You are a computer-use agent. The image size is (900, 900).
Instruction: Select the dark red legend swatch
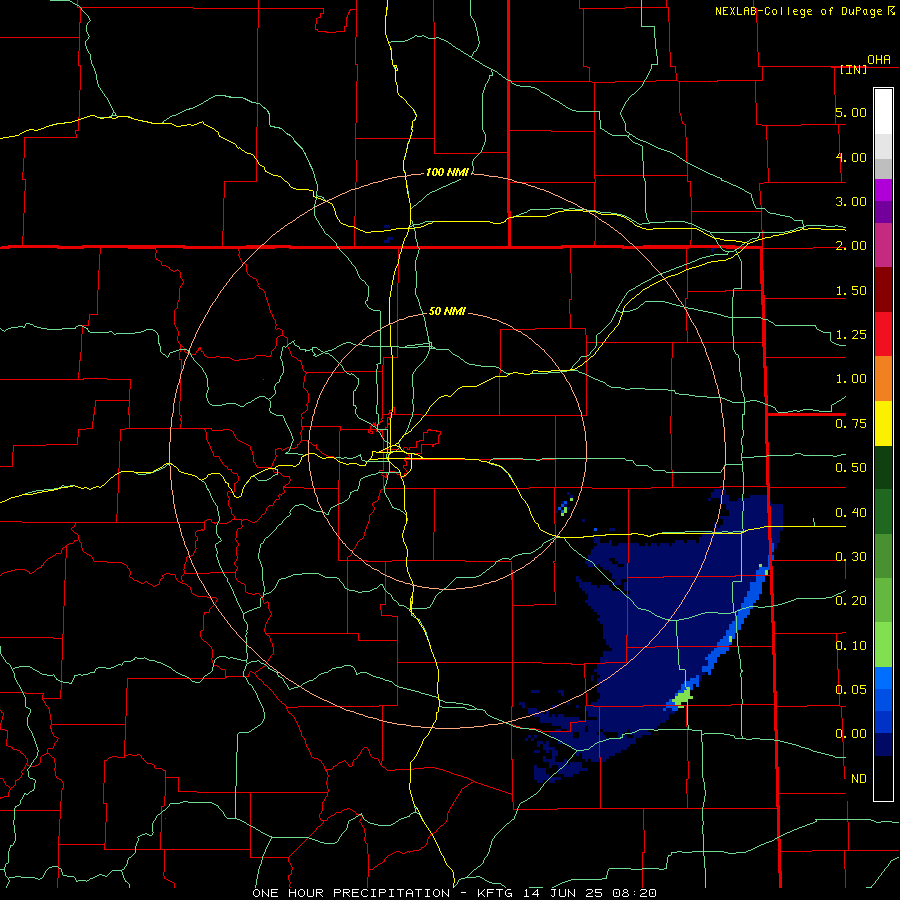(x=883, y=290)
